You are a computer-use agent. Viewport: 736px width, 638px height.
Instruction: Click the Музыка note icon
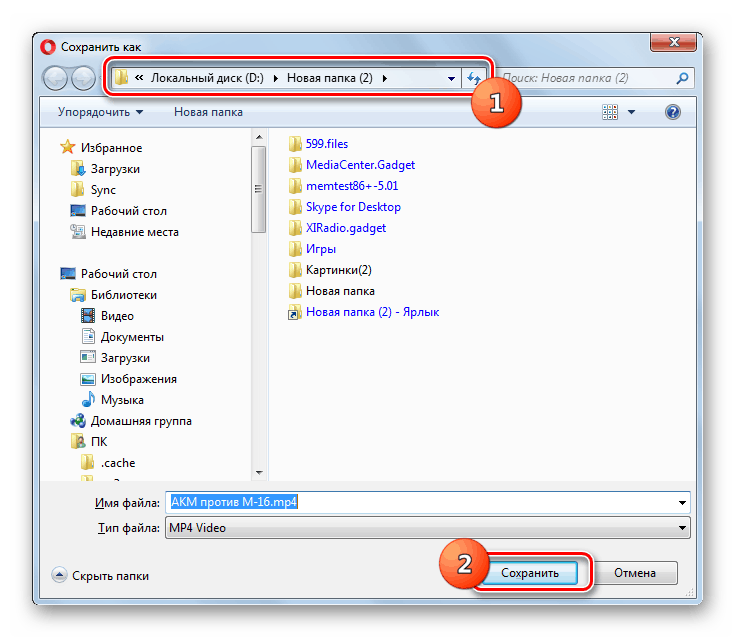click(x=88, y=400)
